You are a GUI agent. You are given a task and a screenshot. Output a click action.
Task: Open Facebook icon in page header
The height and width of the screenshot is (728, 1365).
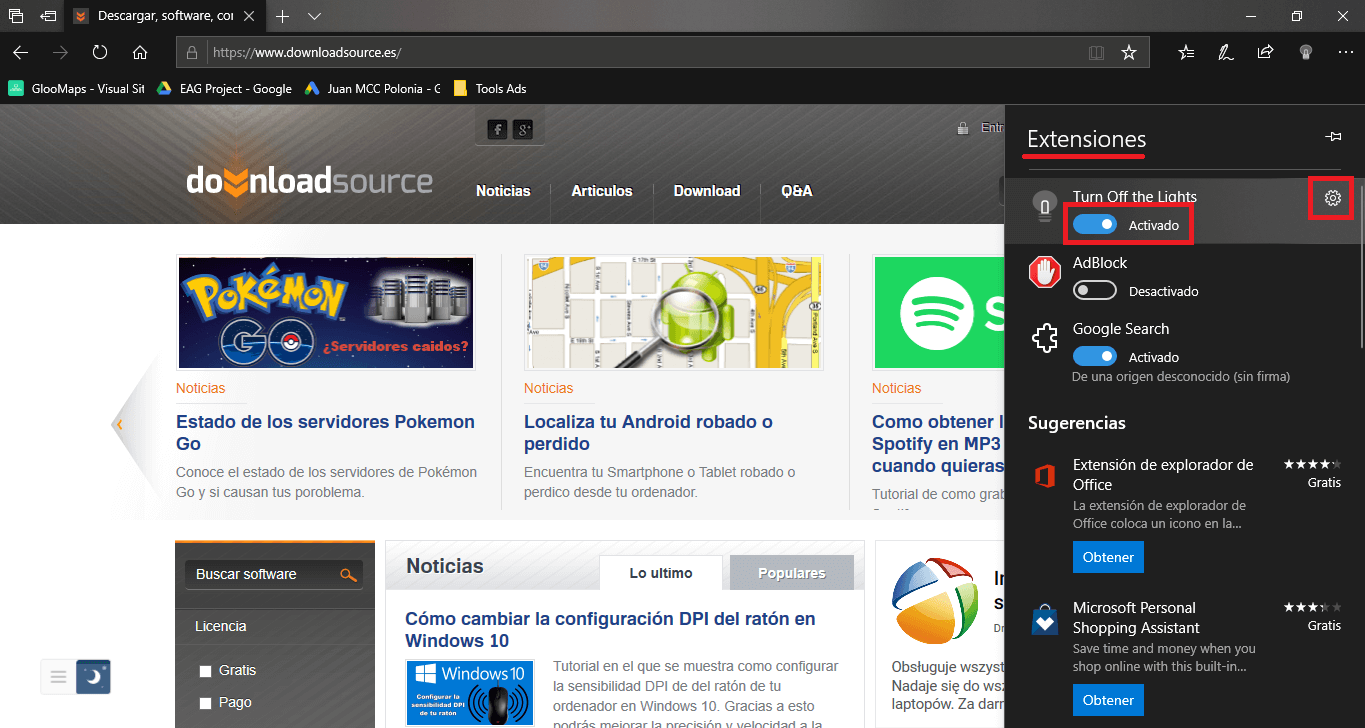pos(497,129)
